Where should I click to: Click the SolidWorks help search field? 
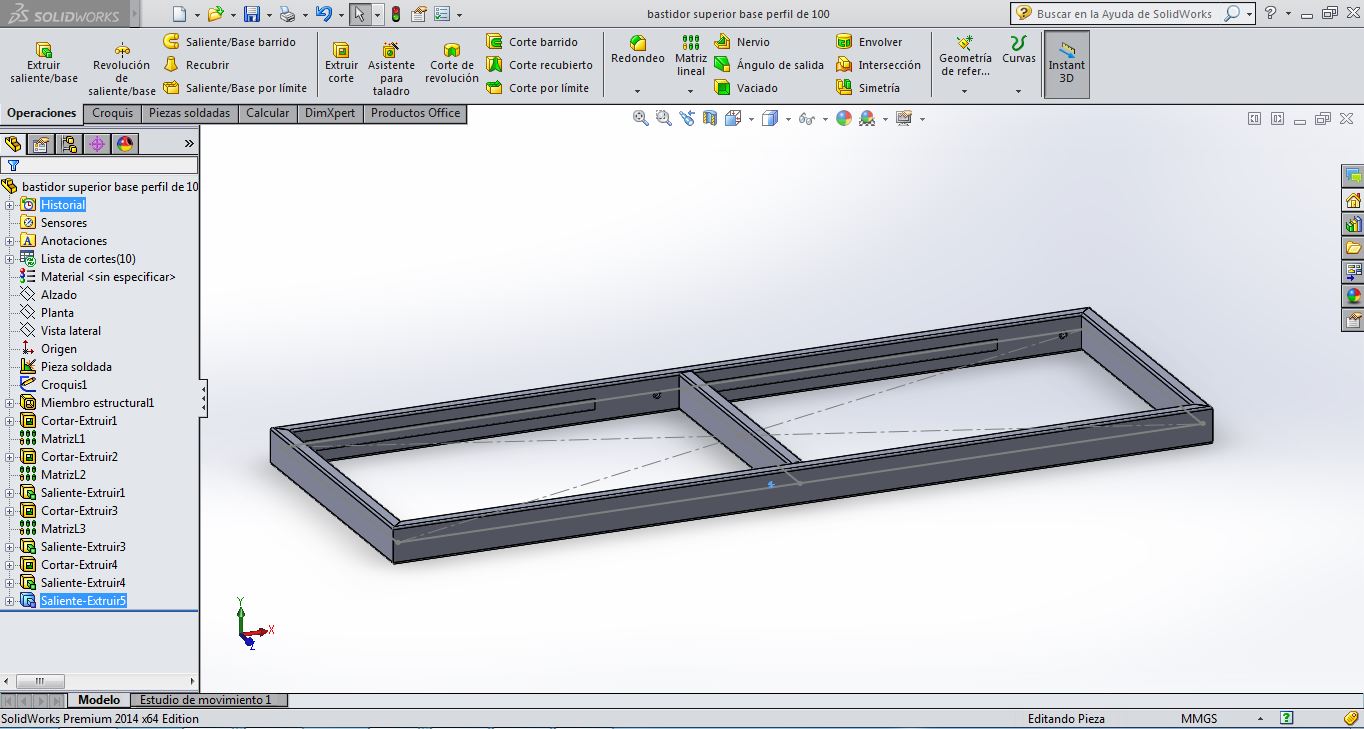point(1124,14)
